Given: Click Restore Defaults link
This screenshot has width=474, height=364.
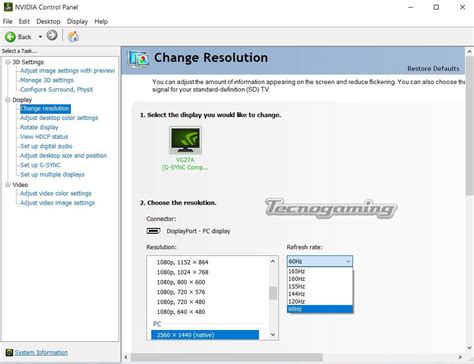Looking at the screenshot, I should pyautogui.click(x=433, y=68).
